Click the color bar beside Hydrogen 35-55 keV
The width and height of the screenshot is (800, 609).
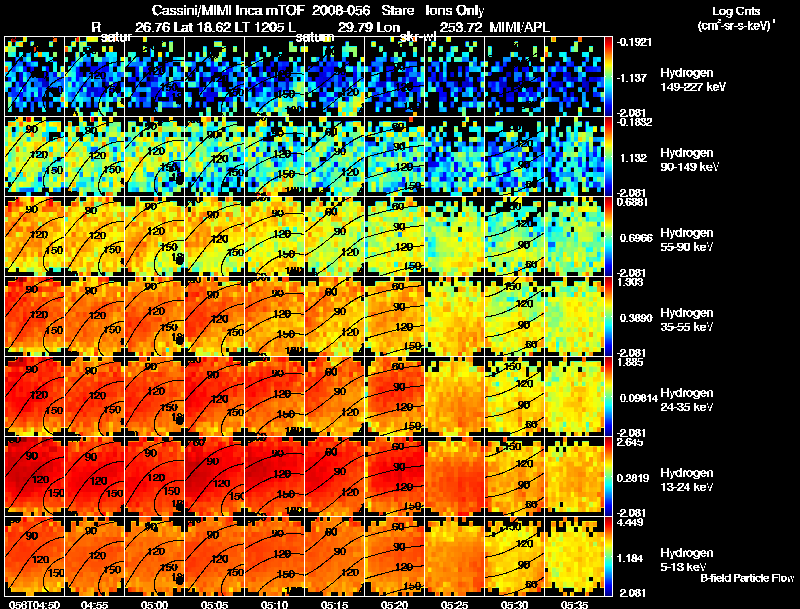click(608, 316)
